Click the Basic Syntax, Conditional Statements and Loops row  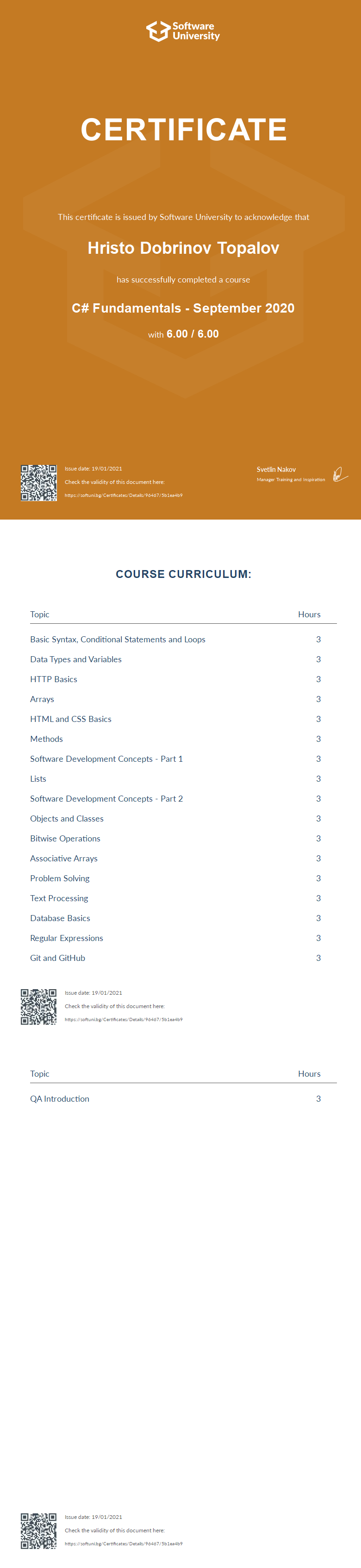pyautogui.click(x=118, y=639)
